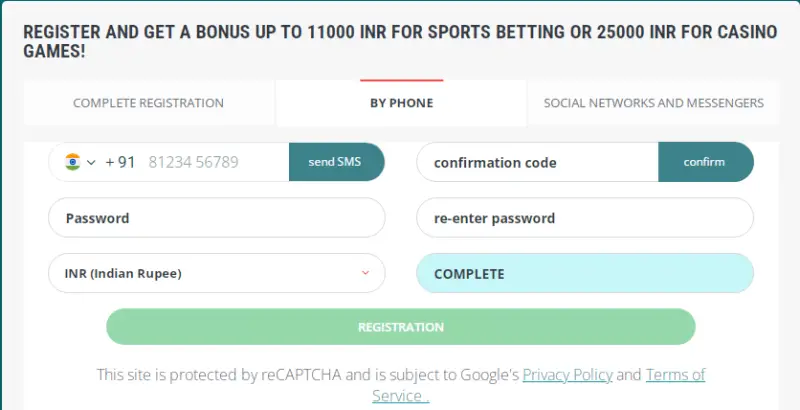Focus the phone number field
The image size is (800, 410).
(210, 162)
